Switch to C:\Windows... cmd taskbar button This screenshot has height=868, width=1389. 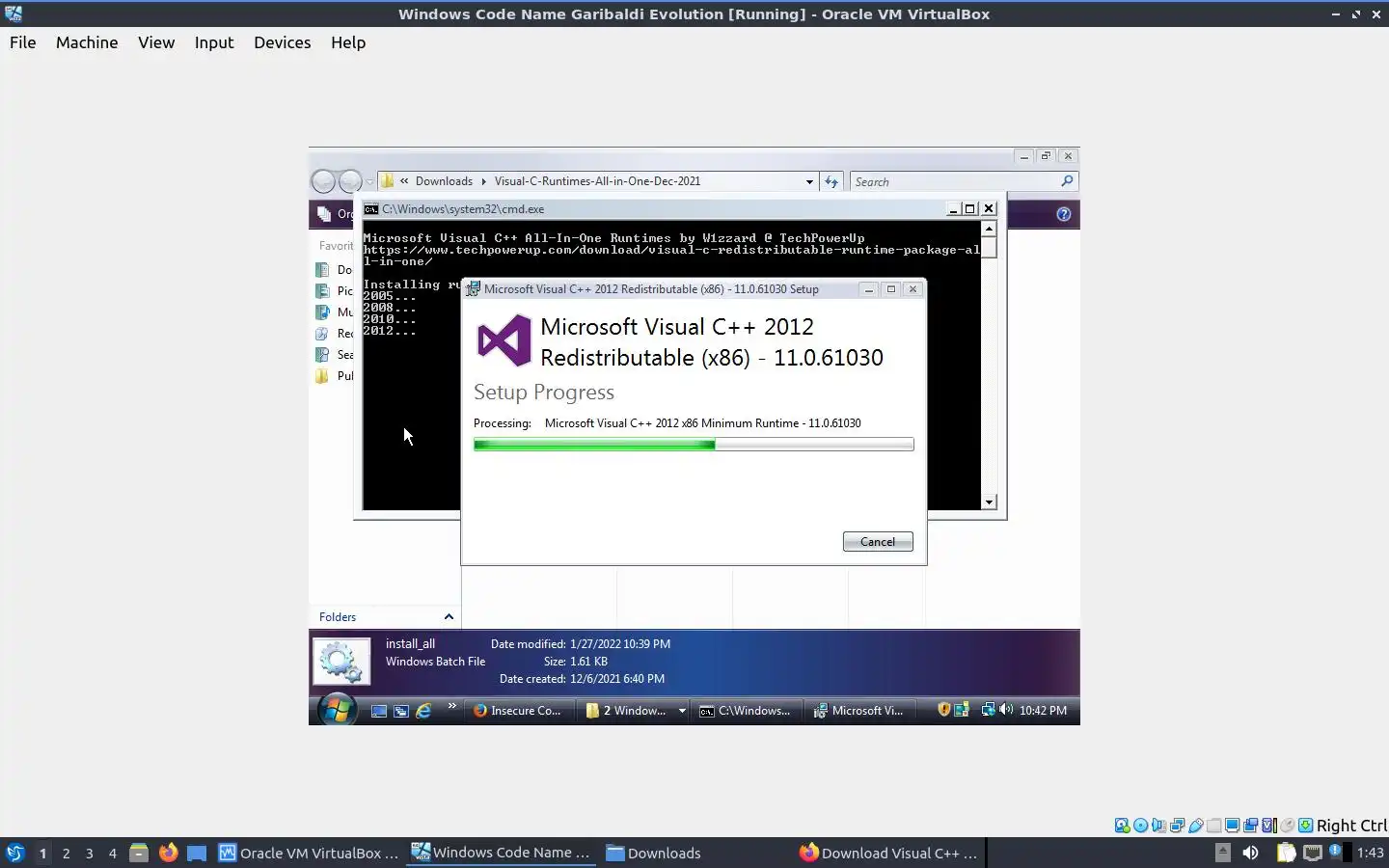(x=747, y=711)
